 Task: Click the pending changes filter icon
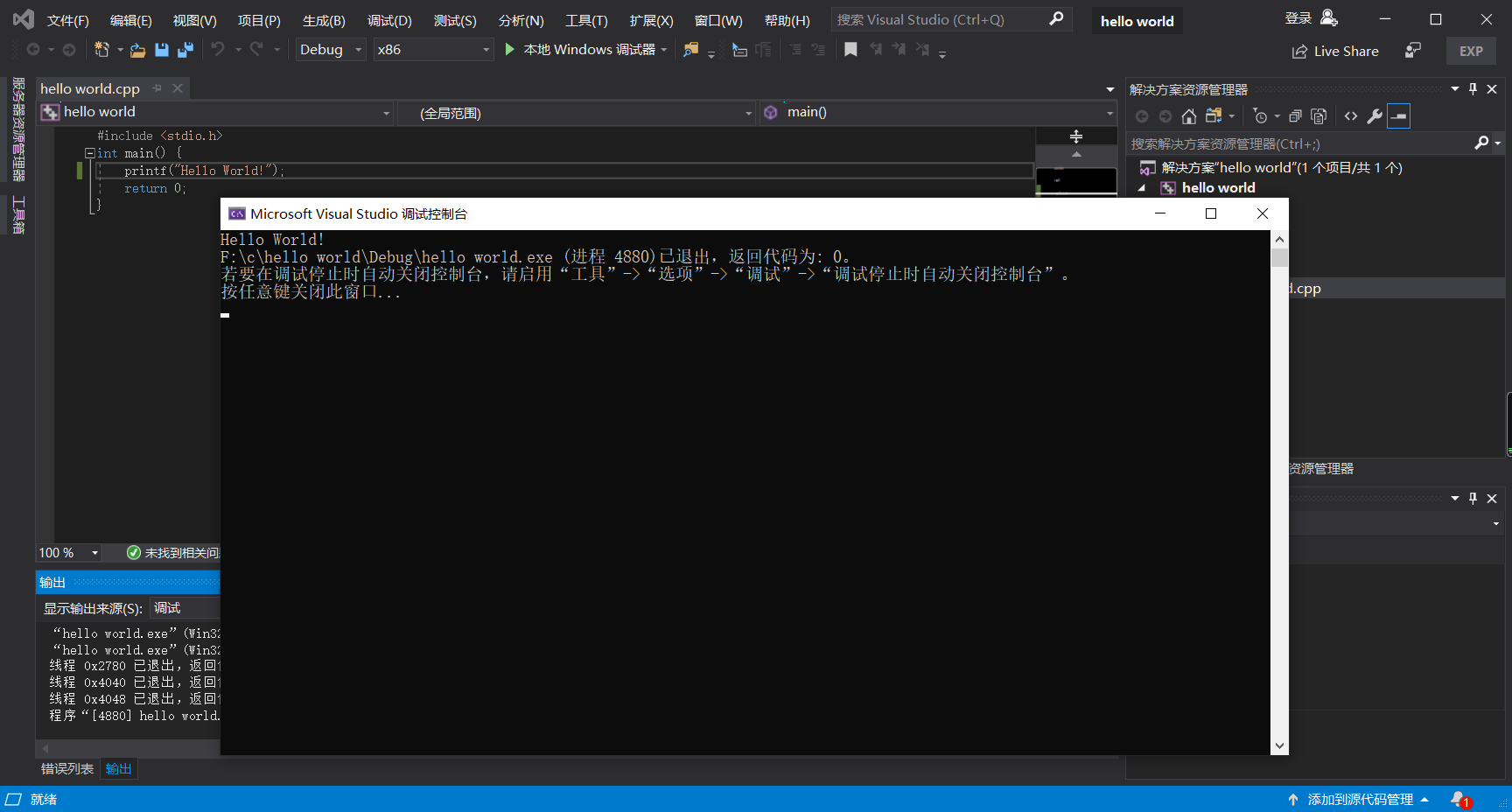[1260, 116]
